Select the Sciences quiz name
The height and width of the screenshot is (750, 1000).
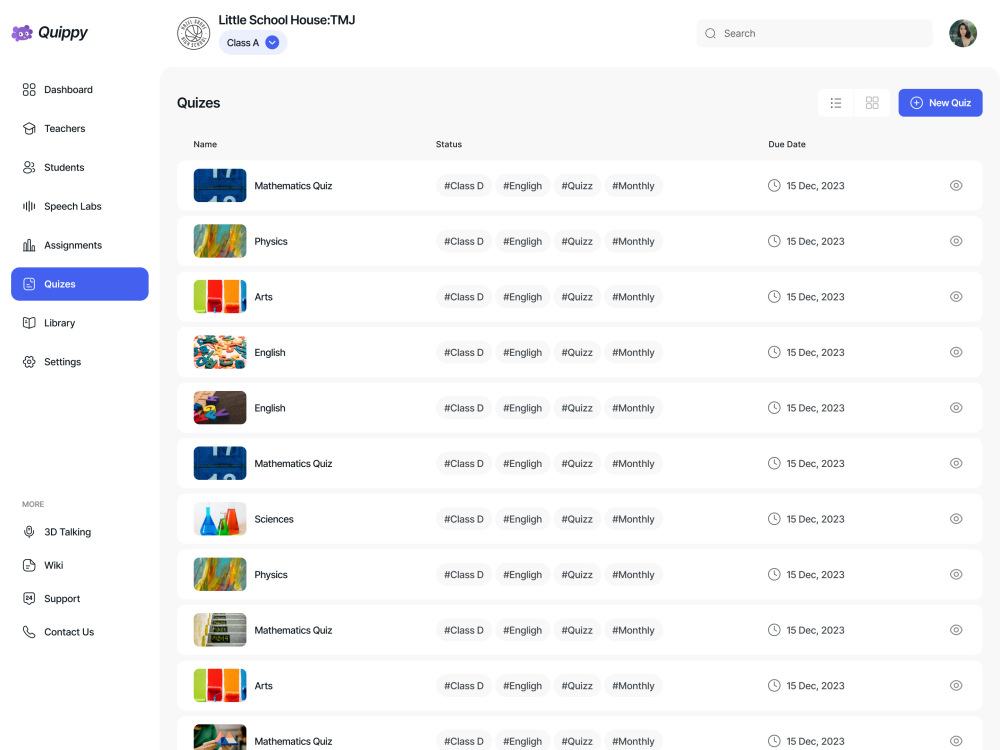tap(274, 519)
